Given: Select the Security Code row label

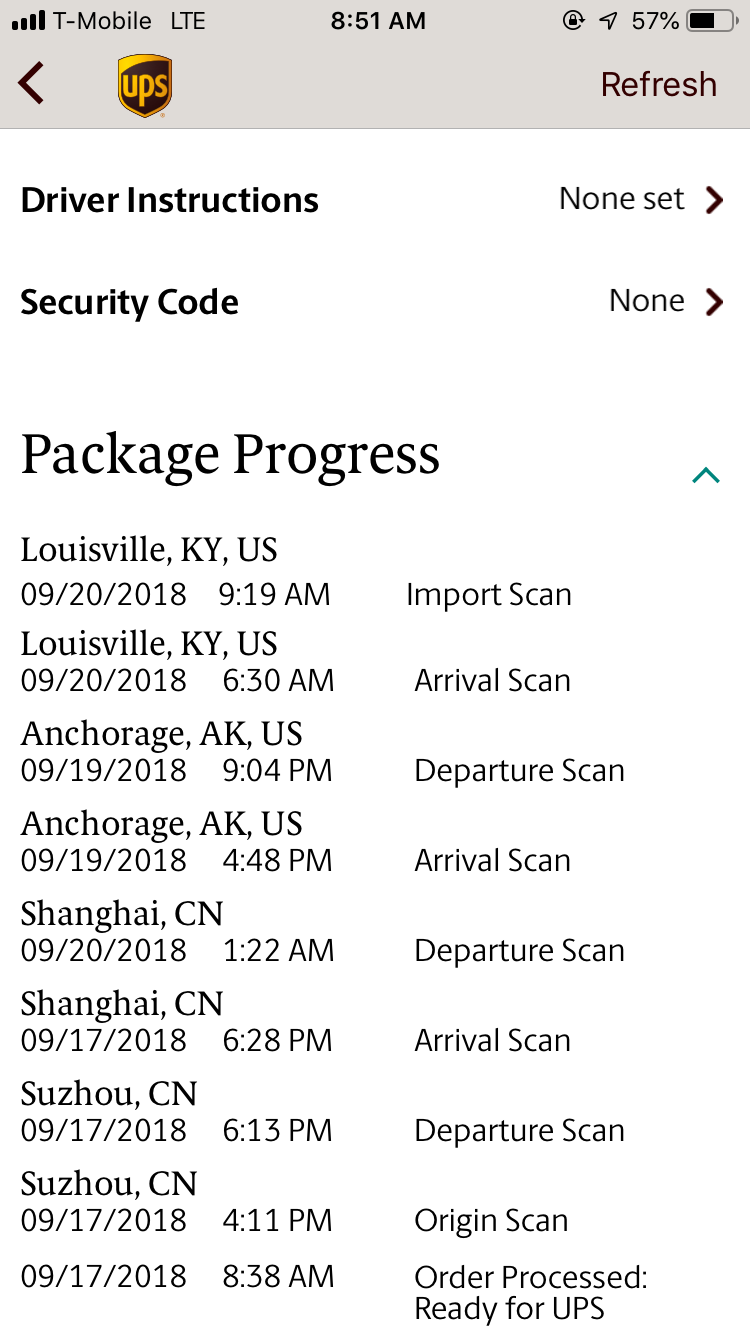Looking at the screenshot, I should tap(129, 302).
